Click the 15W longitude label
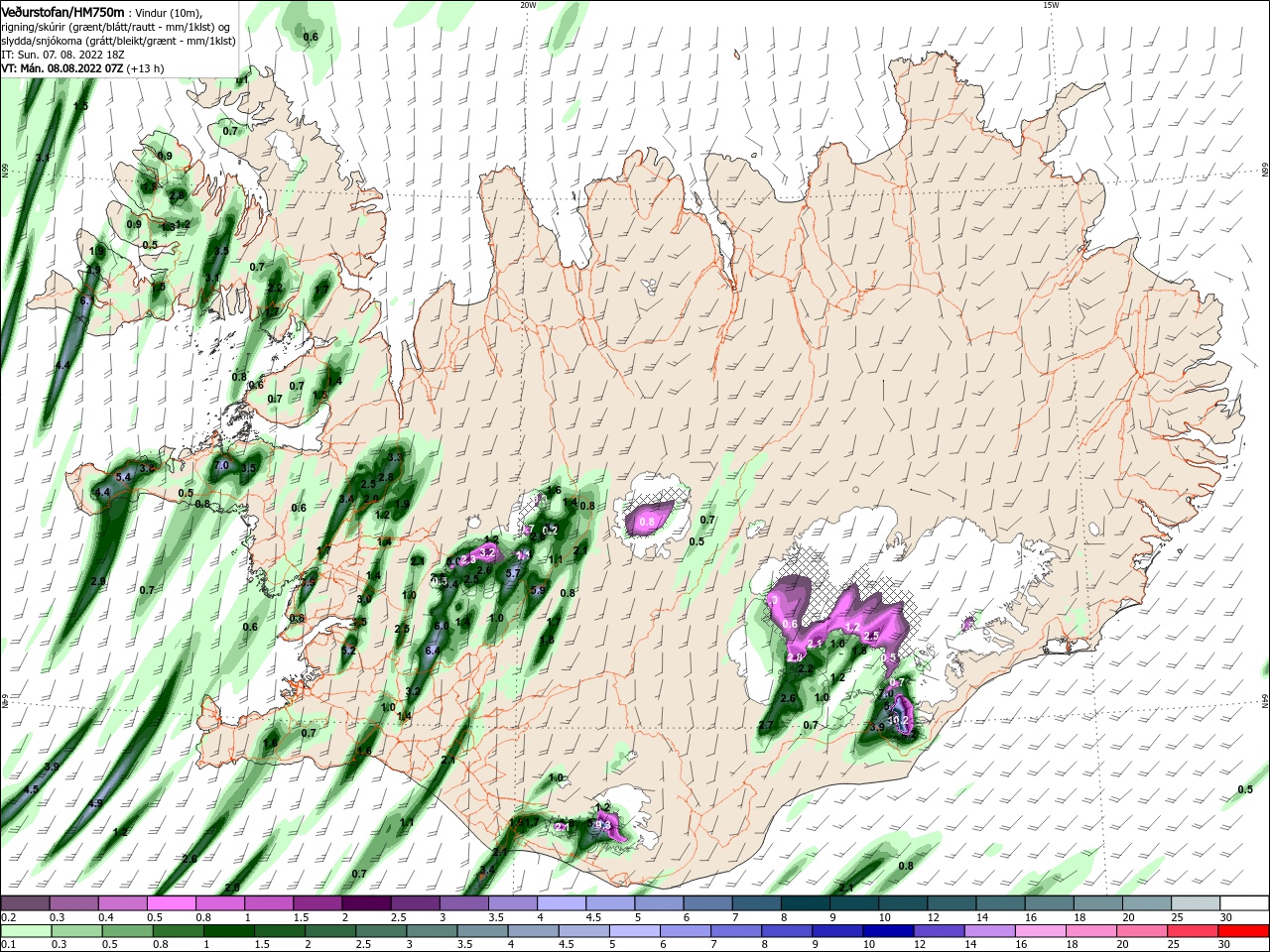The height and width of the screenshot is (952, 1270). [1050, 4]
